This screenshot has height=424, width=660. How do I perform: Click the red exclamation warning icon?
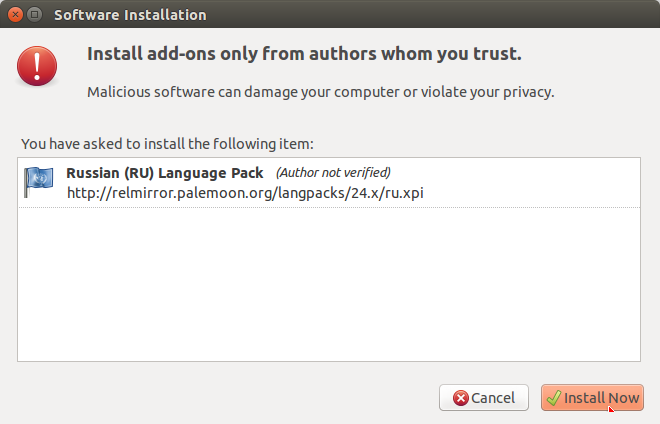pos(37,66)
